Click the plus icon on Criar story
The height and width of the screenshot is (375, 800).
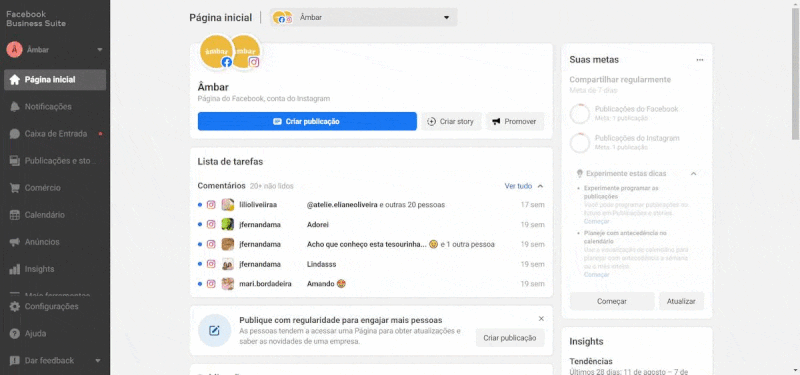tap(432, 121)
